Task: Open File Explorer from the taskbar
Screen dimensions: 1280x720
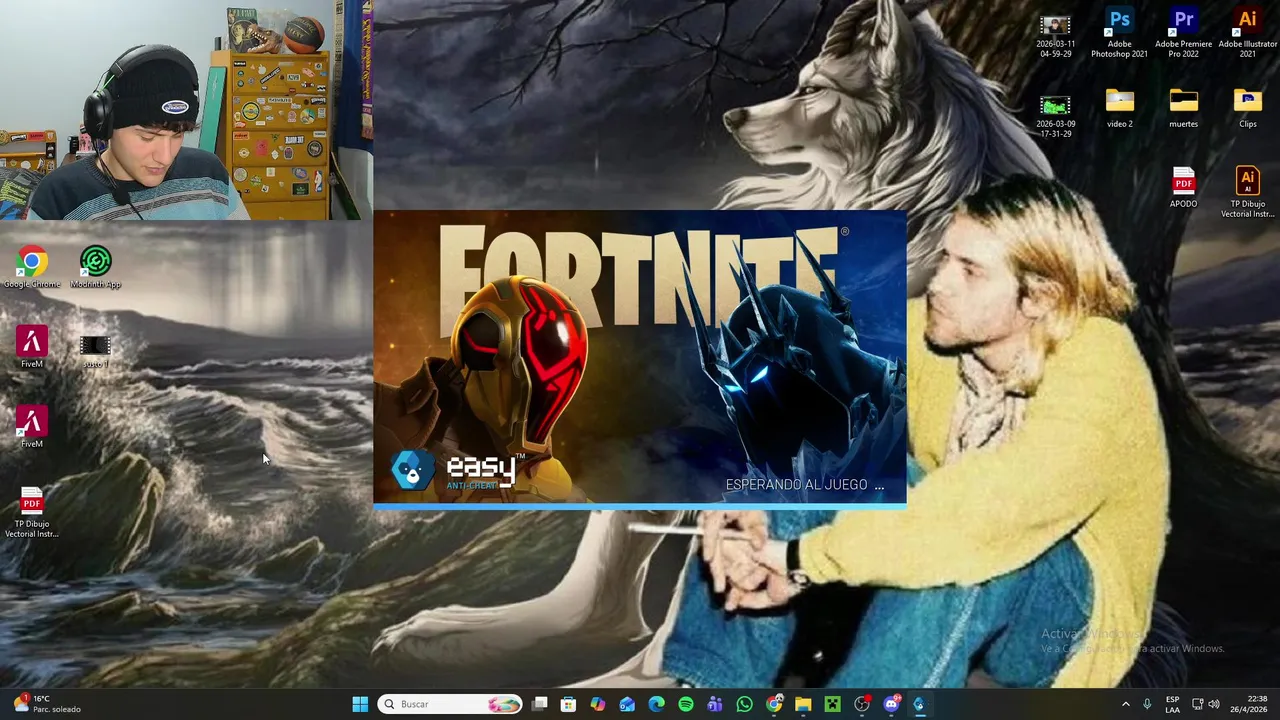Action: [803, 704]
